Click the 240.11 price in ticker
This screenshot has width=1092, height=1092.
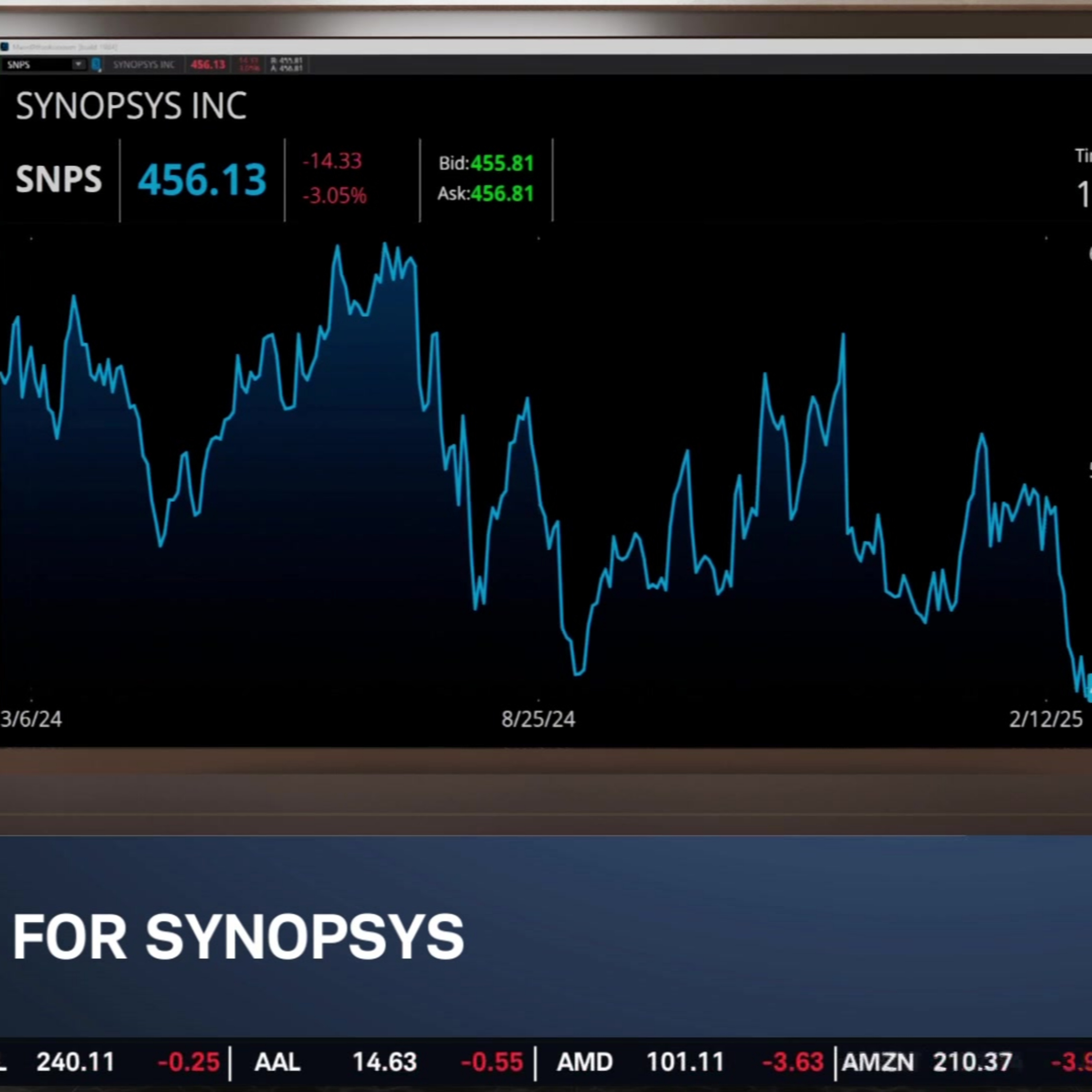(x=75, y=1062)
